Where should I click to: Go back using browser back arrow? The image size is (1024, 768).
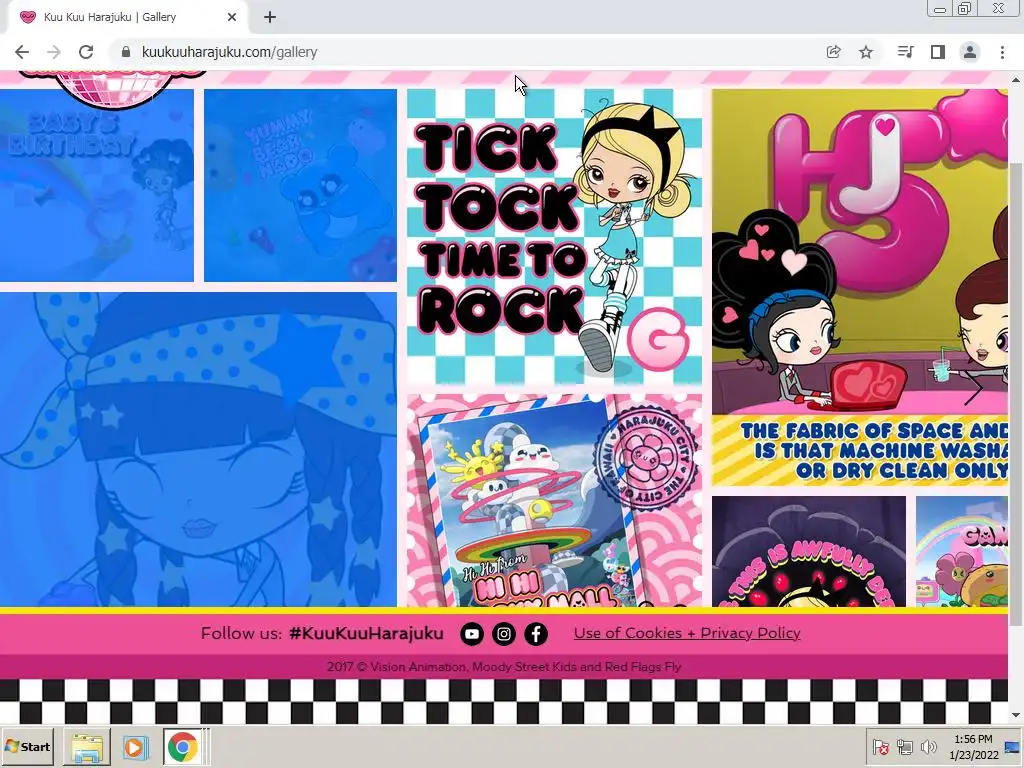tap(22, 52)
